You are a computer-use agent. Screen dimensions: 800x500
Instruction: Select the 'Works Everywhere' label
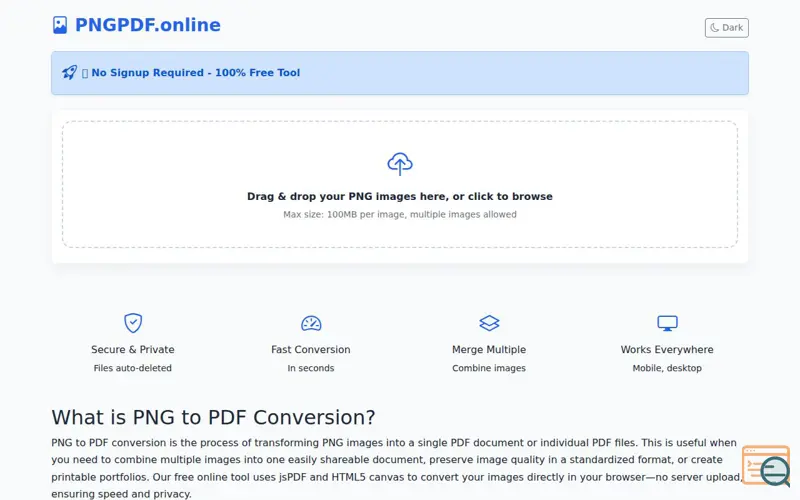[667, 349]
